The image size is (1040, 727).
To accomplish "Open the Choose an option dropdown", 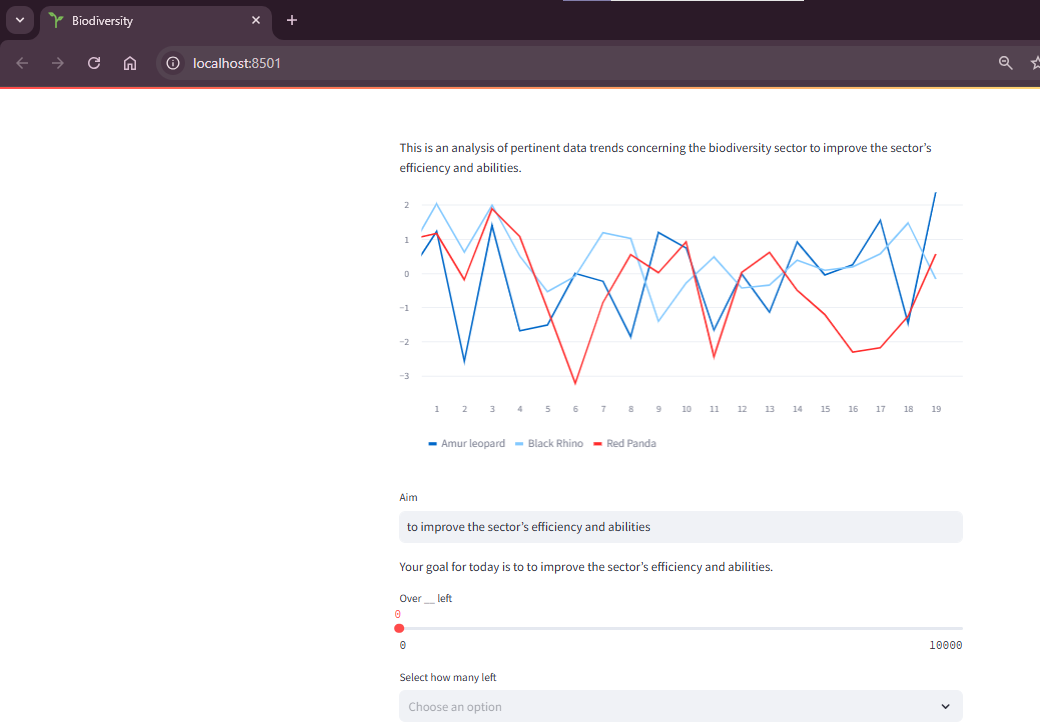I will (x=680, y=706).
